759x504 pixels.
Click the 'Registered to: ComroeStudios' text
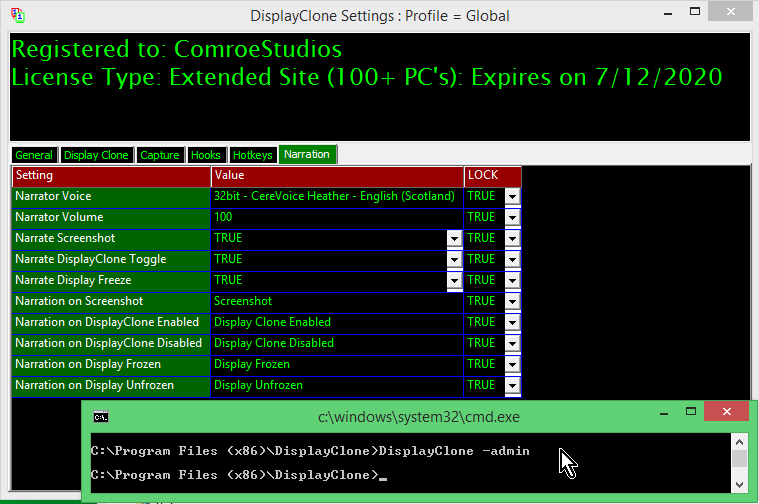177,49
